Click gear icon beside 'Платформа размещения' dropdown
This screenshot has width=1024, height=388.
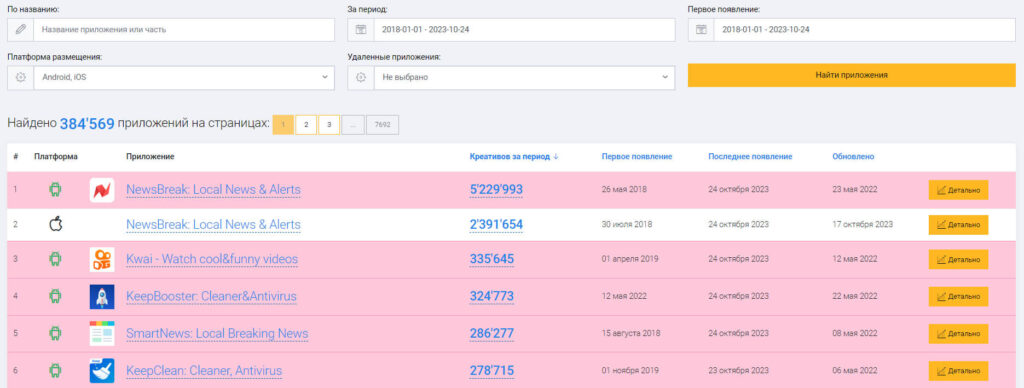(20, 77)
